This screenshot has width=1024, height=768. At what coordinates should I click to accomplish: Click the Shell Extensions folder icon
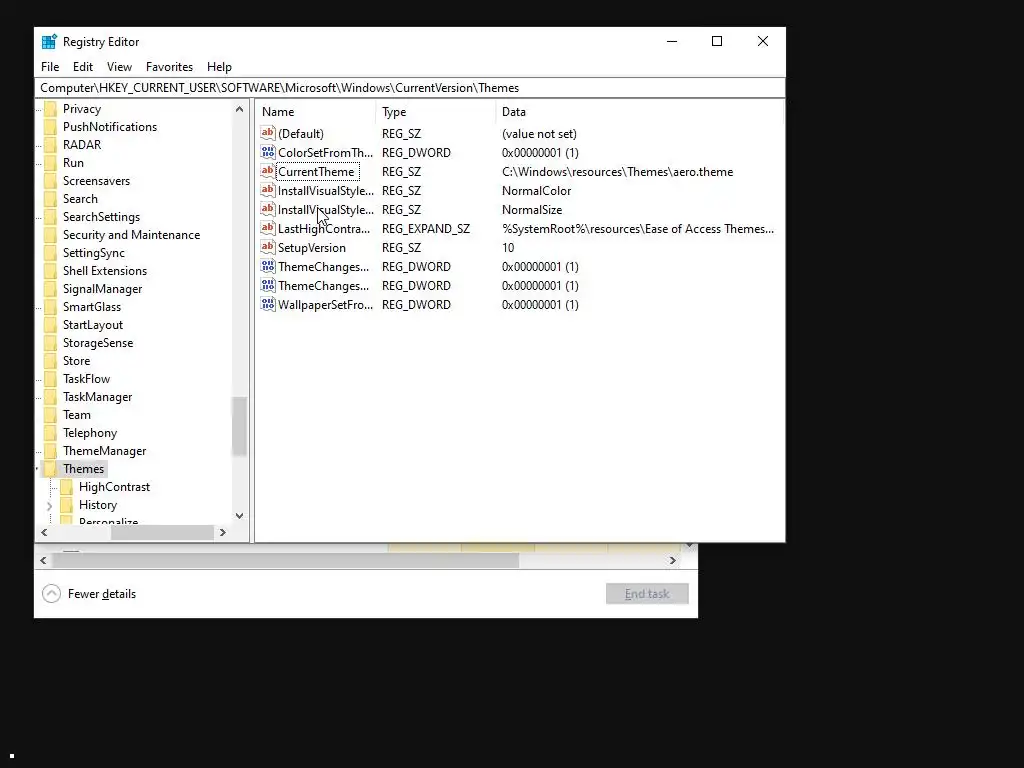[x=50, y=271]
